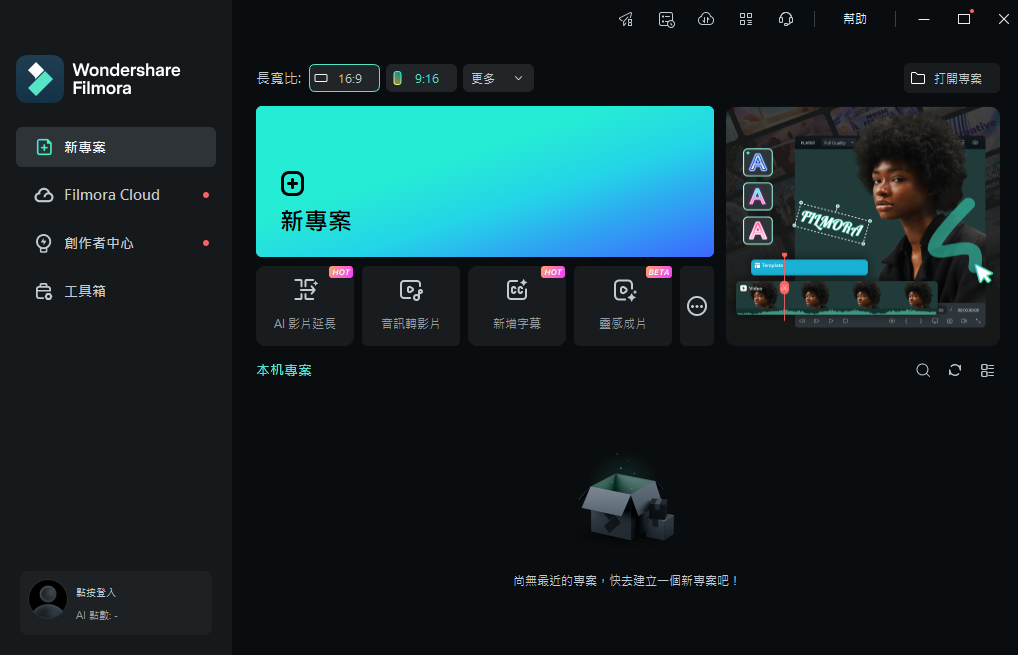
Task: Maximize the Filmora window
Action: click(964, 19)
